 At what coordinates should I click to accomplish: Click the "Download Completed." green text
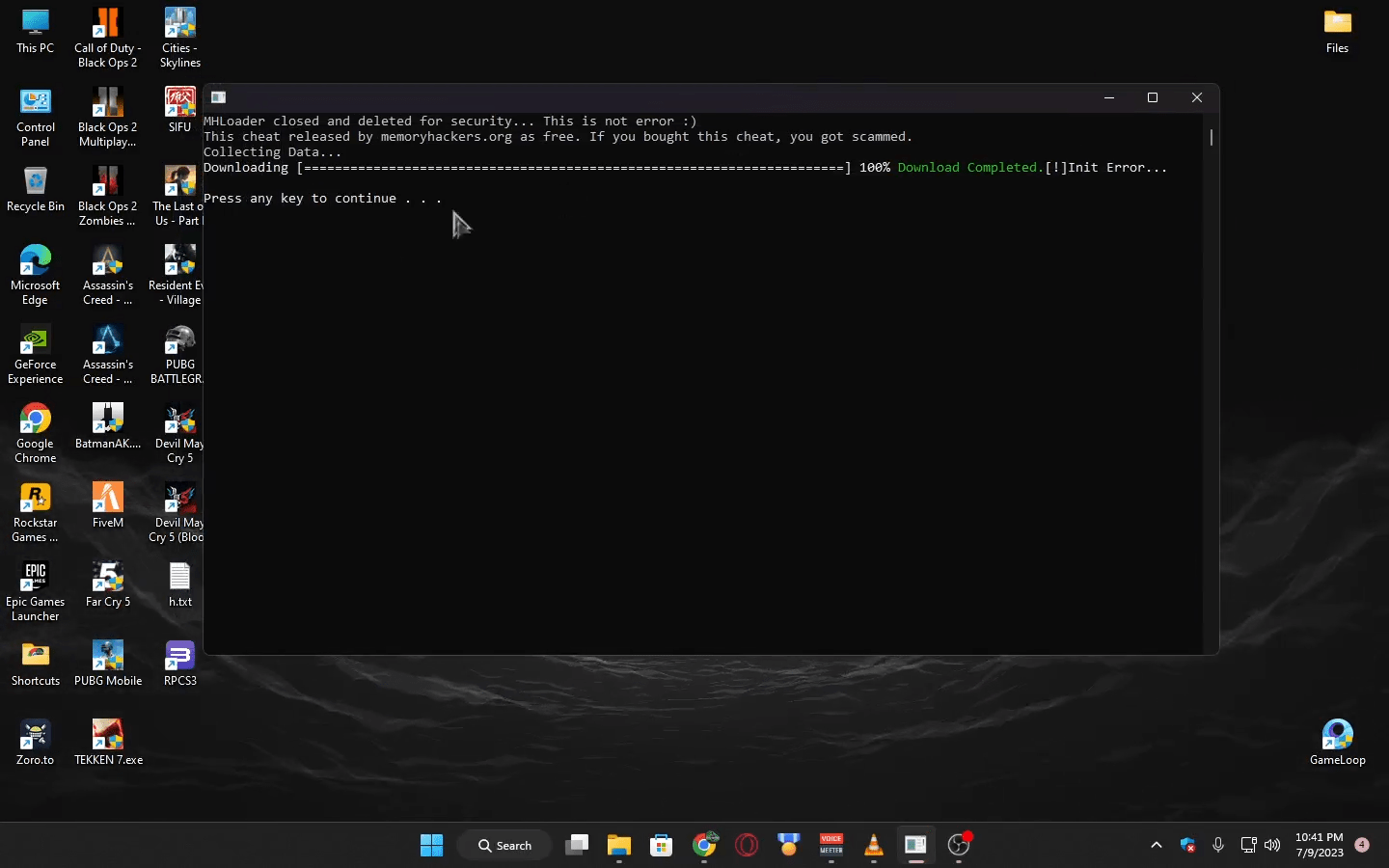[x=970, y=168]
